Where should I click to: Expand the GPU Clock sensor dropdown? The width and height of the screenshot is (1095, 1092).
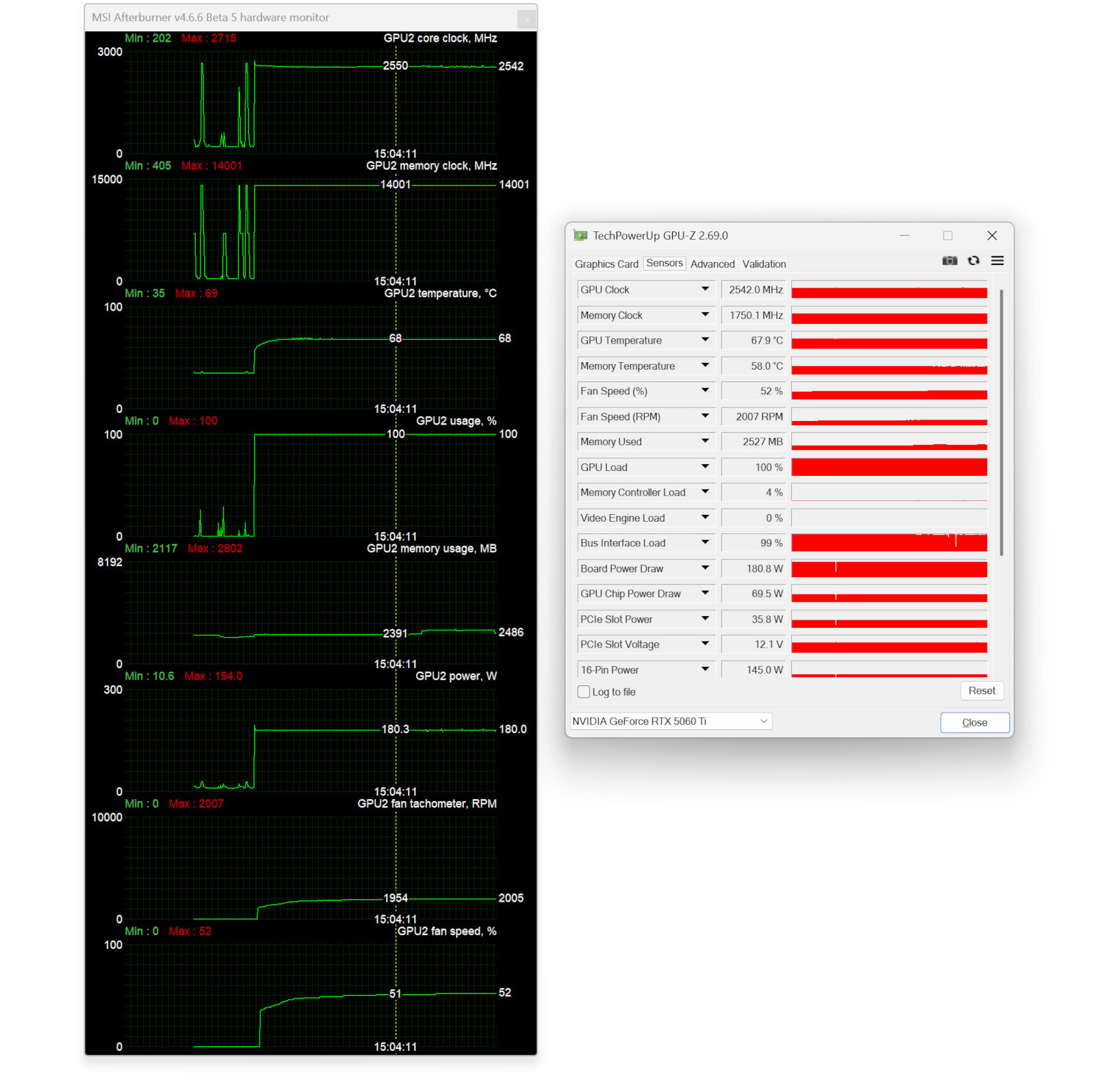[x=705, y=290]
